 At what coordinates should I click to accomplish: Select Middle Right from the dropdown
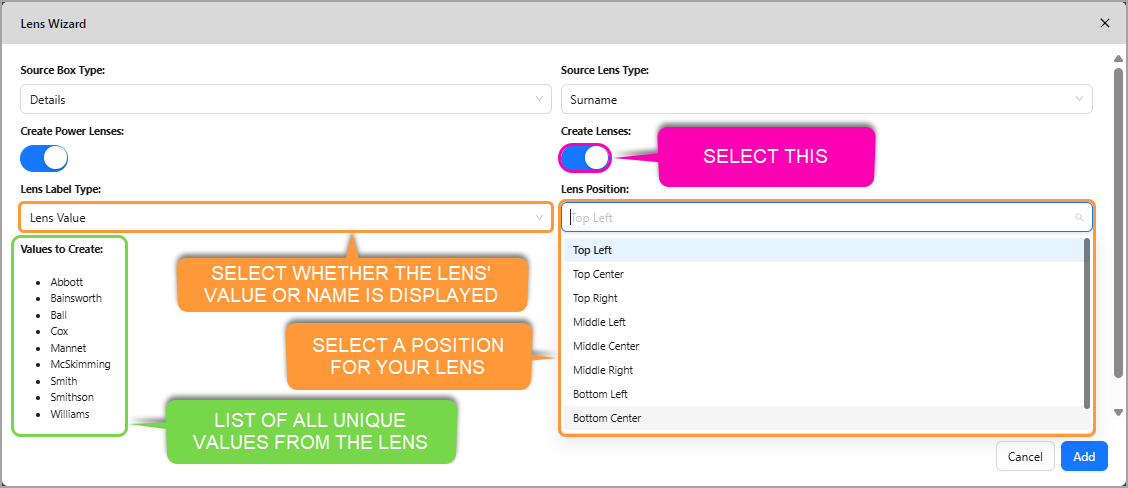[x=602, y=370]
